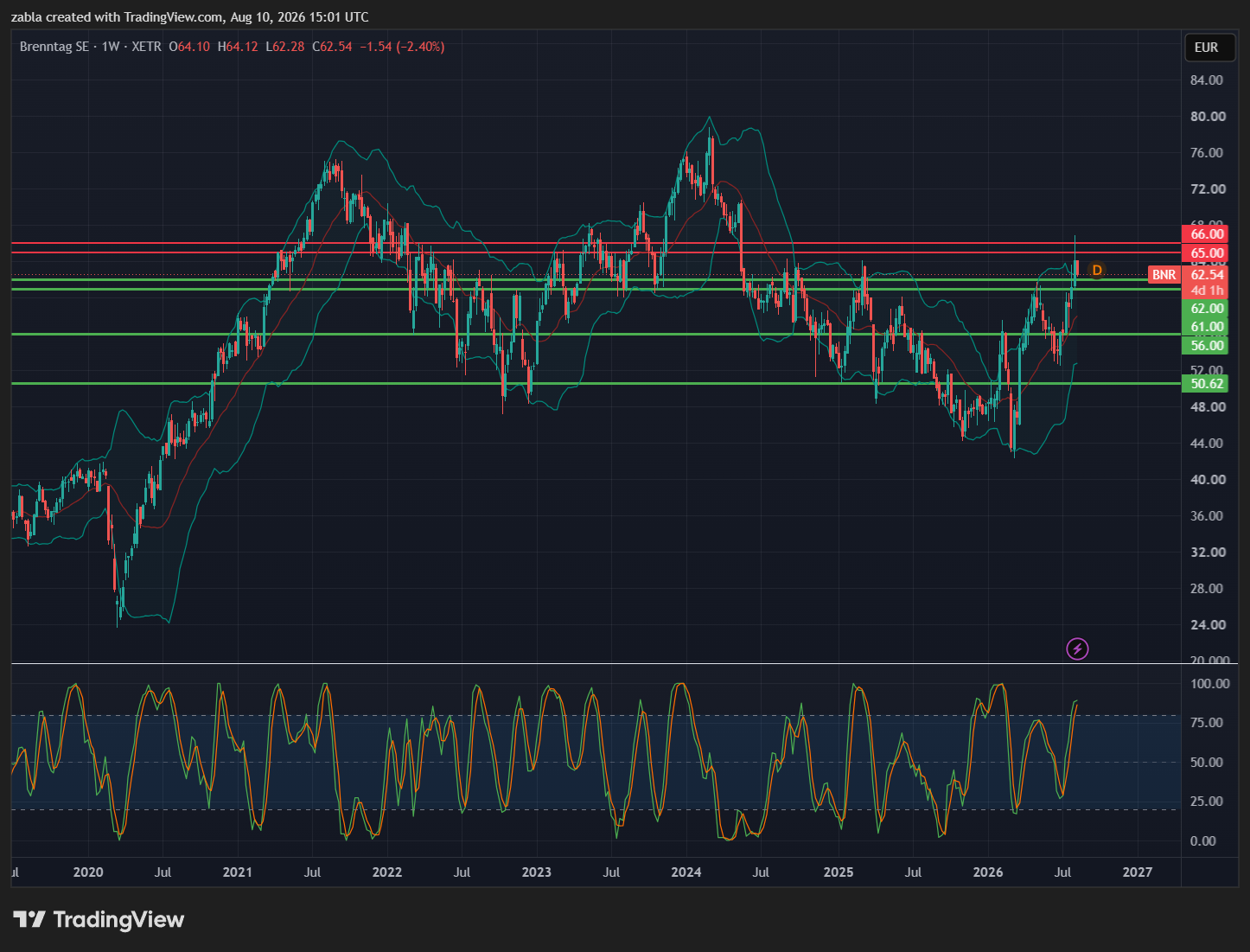
Task: Select the red 66.00 price label
Action: pyautogui.click(x=1206, y=234)
